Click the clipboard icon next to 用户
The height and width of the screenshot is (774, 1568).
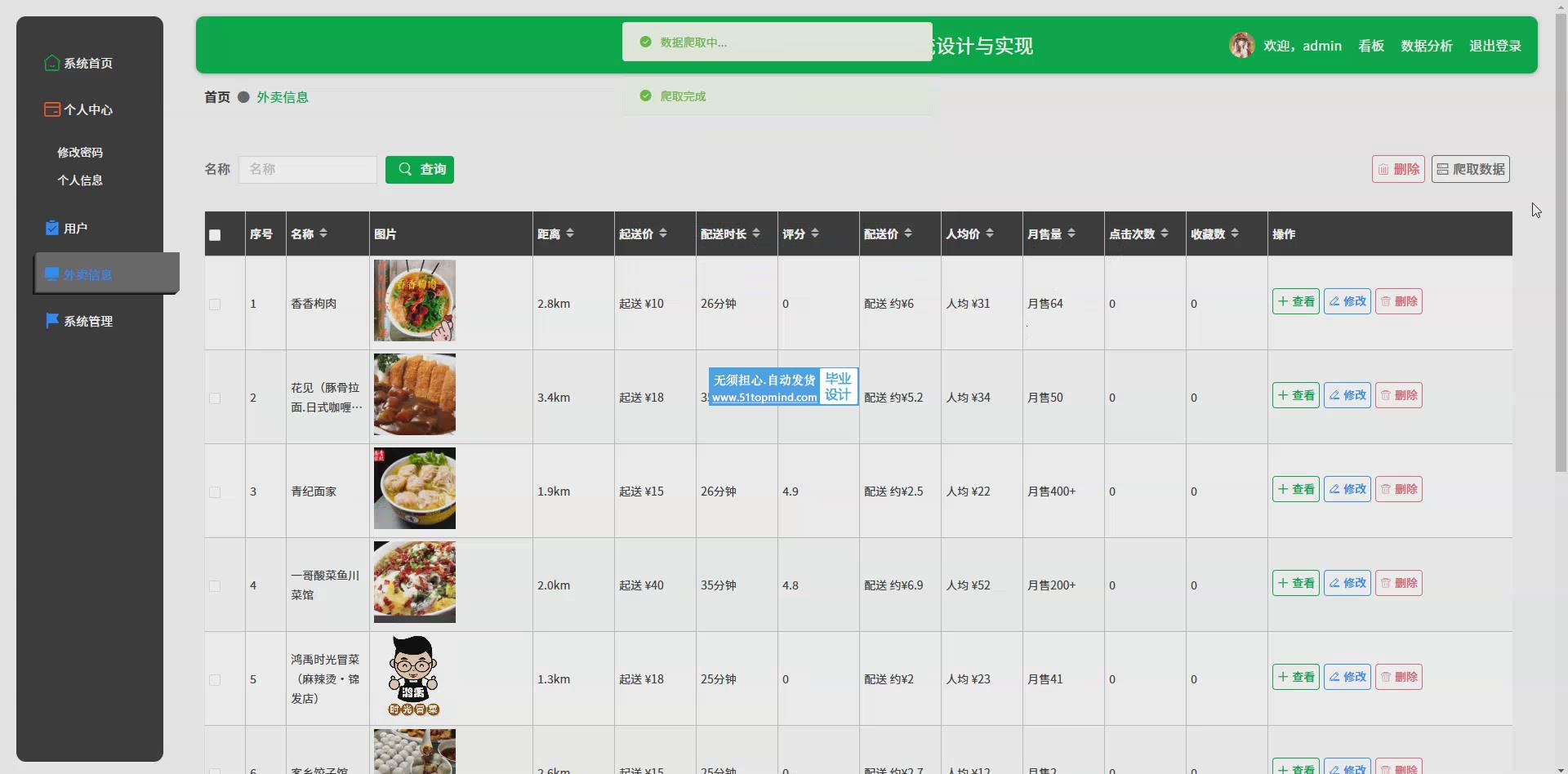tap(52, 228)
